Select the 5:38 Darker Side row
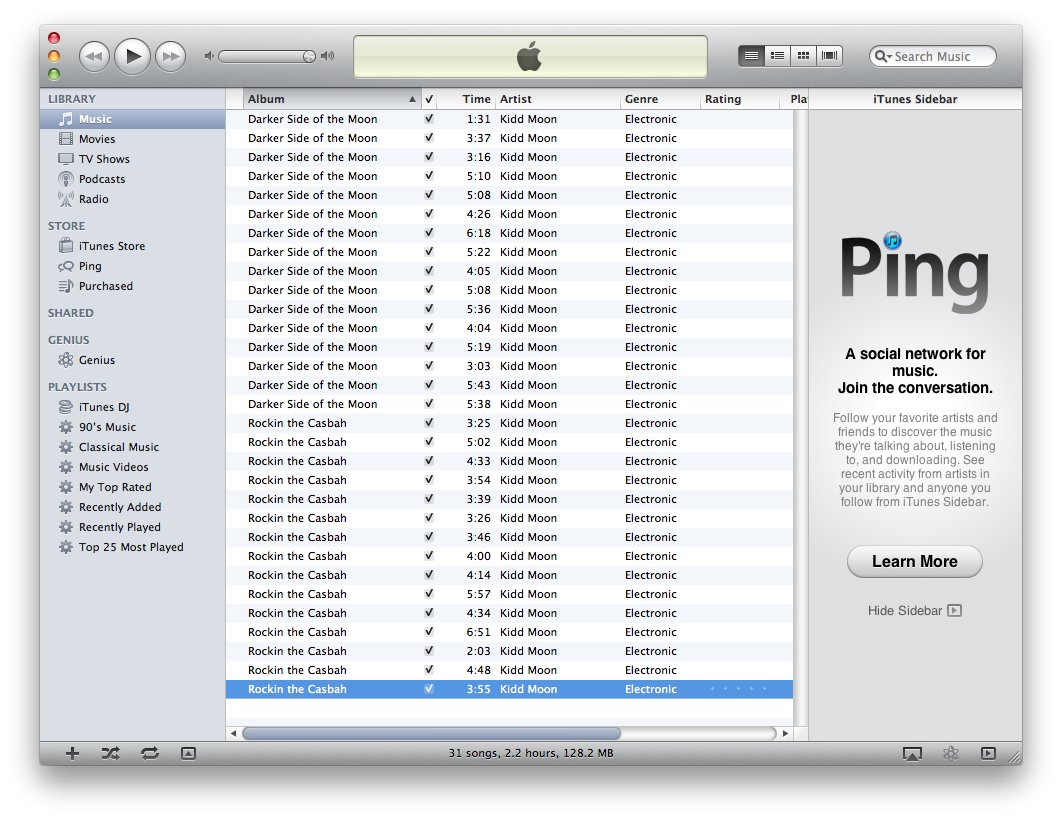1062x820 pixels. pyautogui.click(x=509, y=404)
